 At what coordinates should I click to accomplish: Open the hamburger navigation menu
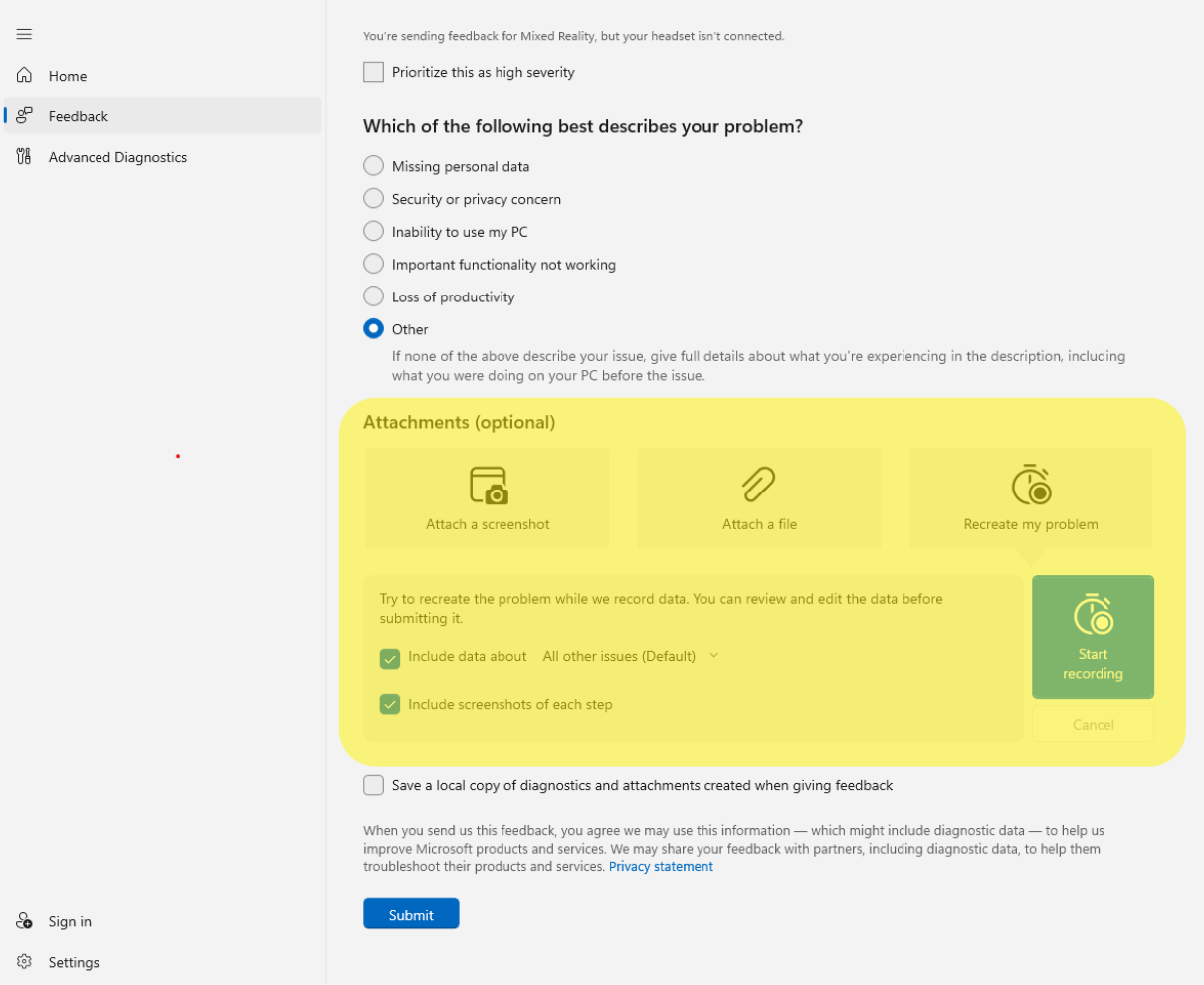tap(24, 34)
